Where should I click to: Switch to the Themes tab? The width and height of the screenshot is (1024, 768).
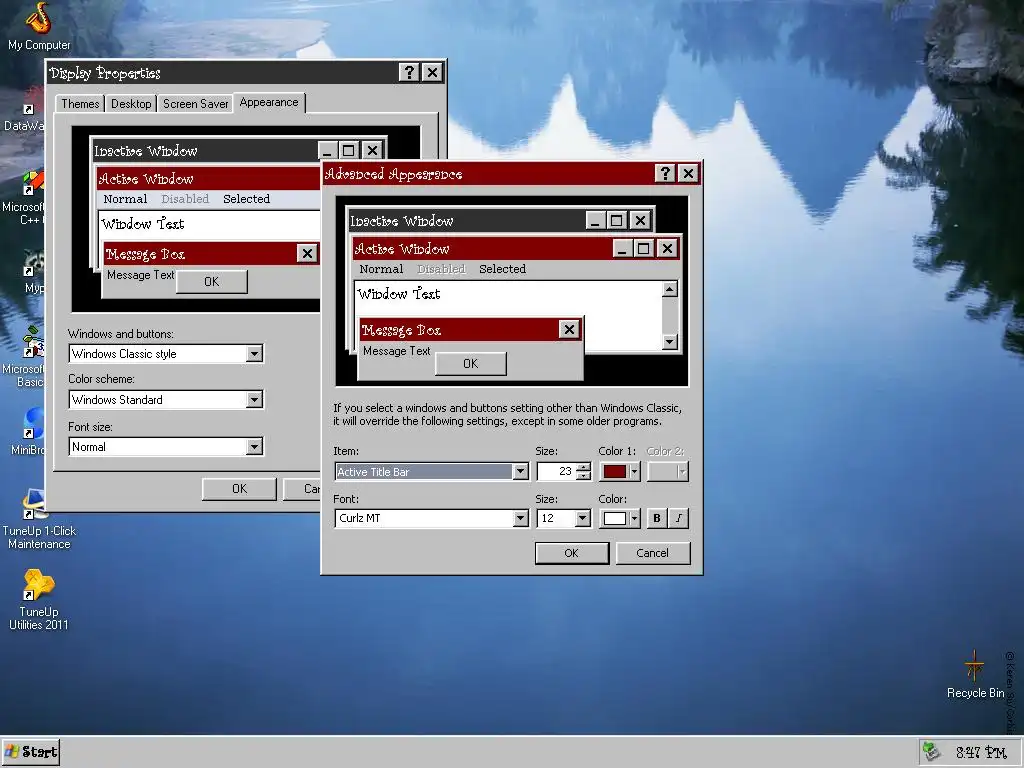point(80,104)
